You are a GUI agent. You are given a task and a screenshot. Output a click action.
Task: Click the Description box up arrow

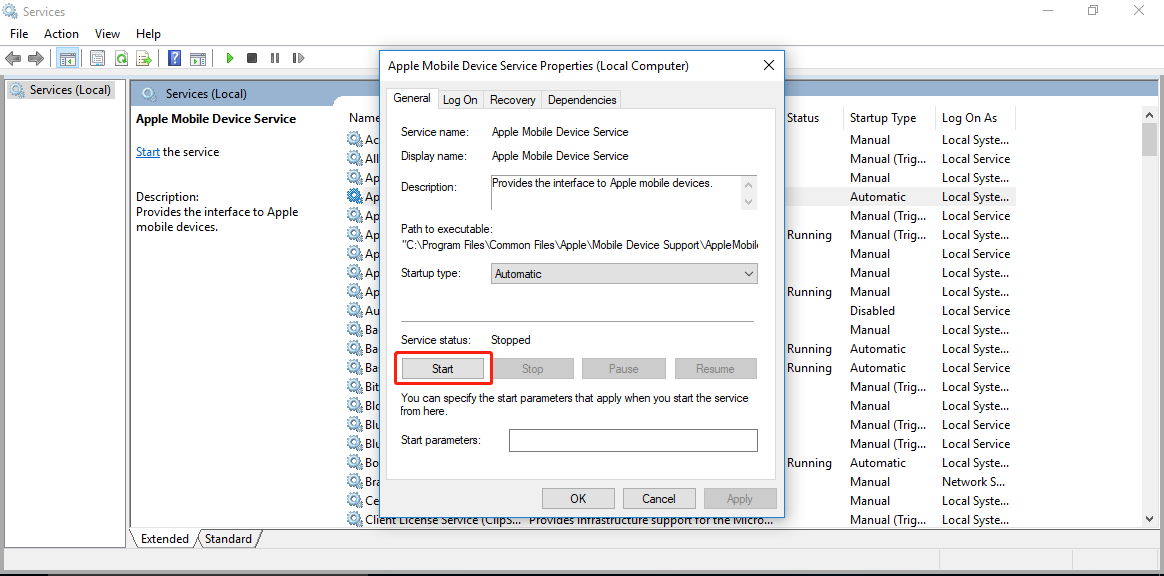click(748, 185)
